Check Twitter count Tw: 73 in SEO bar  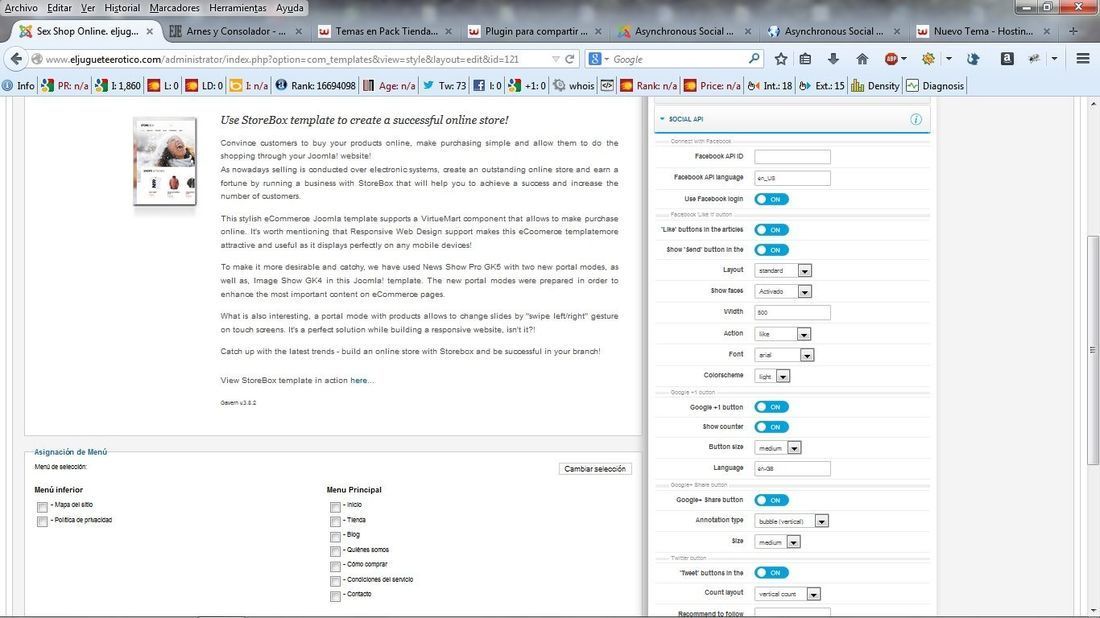[445, 86]
